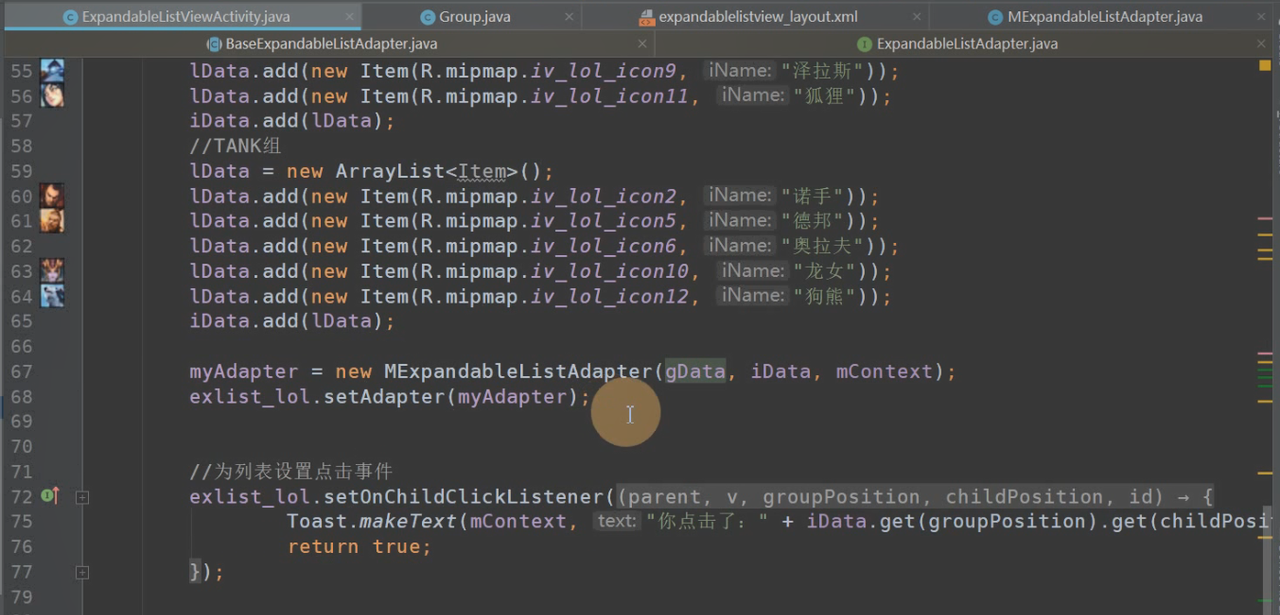Expand the folded lambda on line 72
This screenshot has height=615, width=1280.
click(x=82, y=497)
